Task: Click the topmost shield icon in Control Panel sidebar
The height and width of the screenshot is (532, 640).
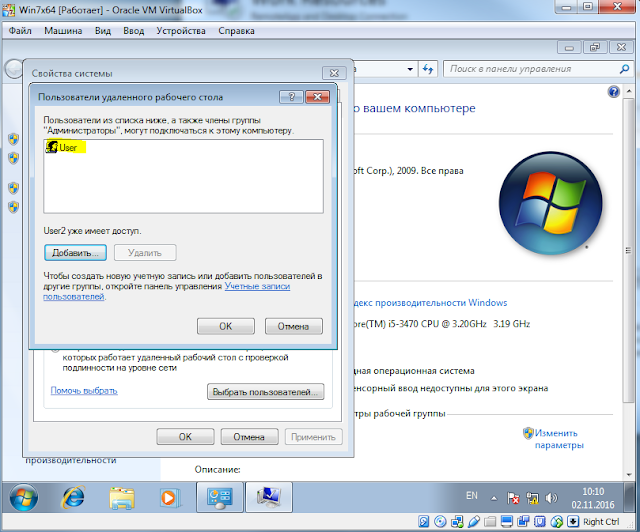Action: (13, 139)
